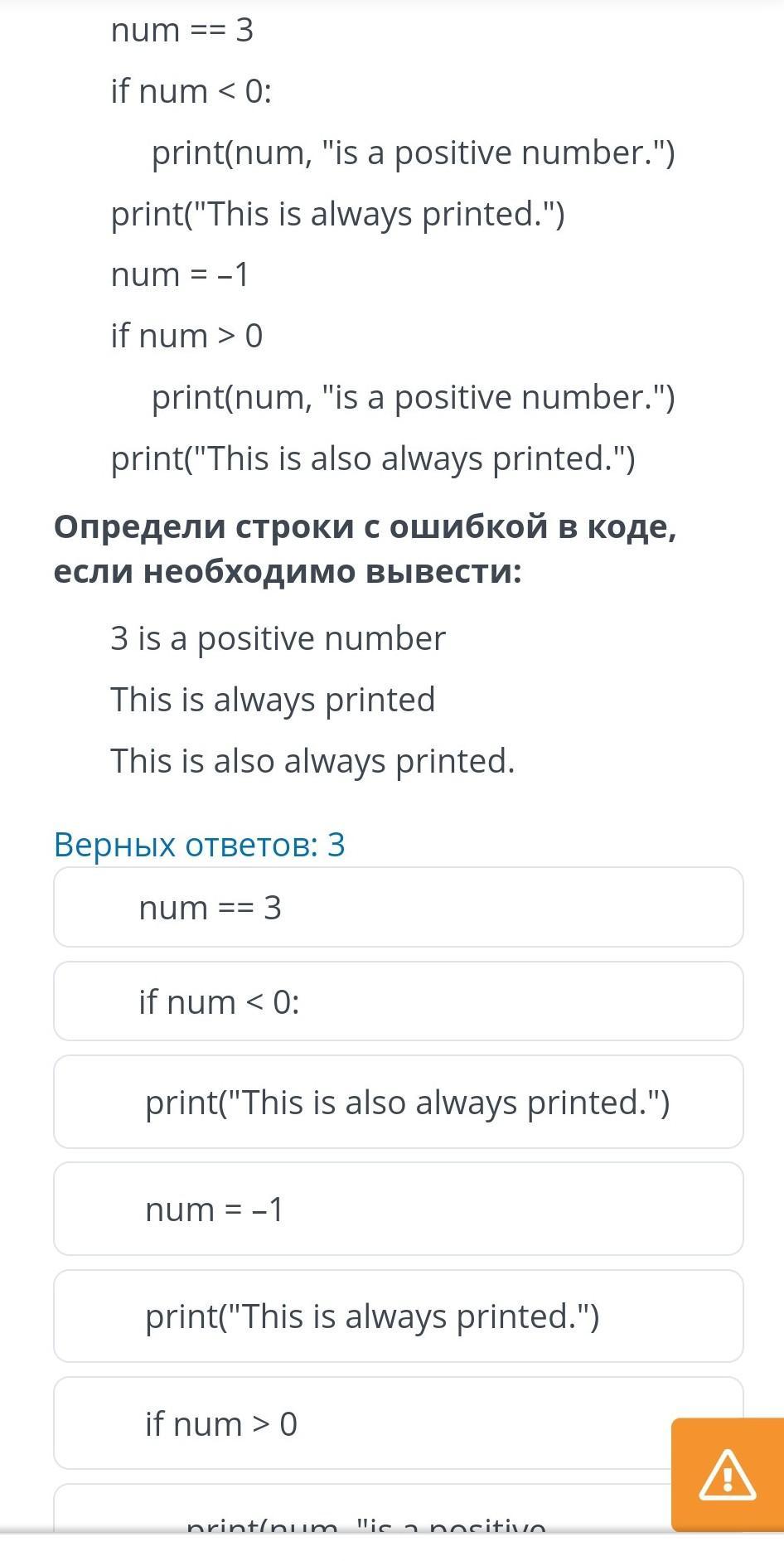Screen dimensions: 784x1561
Task: Click code listing line print("This is always printed.")
Action: pos(338,214)
